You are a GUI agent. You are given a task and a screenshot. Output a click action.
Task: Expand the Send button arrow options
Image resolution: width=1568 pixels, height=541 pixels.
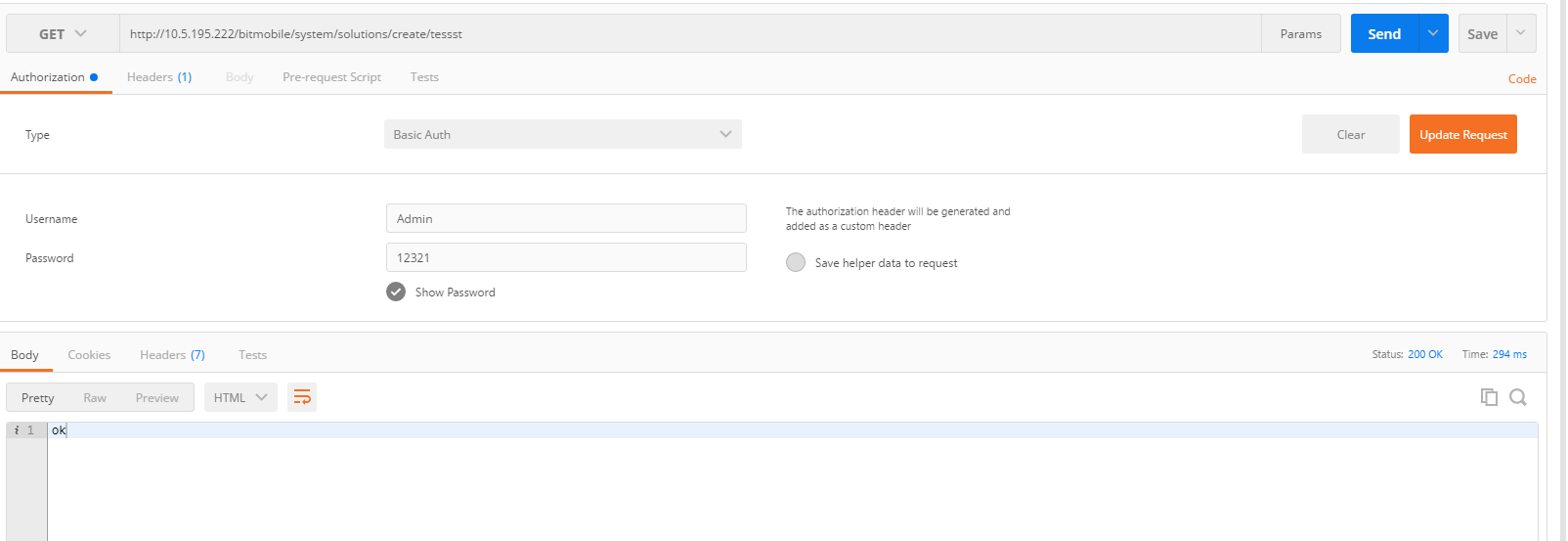click(x=1433, y=33)
